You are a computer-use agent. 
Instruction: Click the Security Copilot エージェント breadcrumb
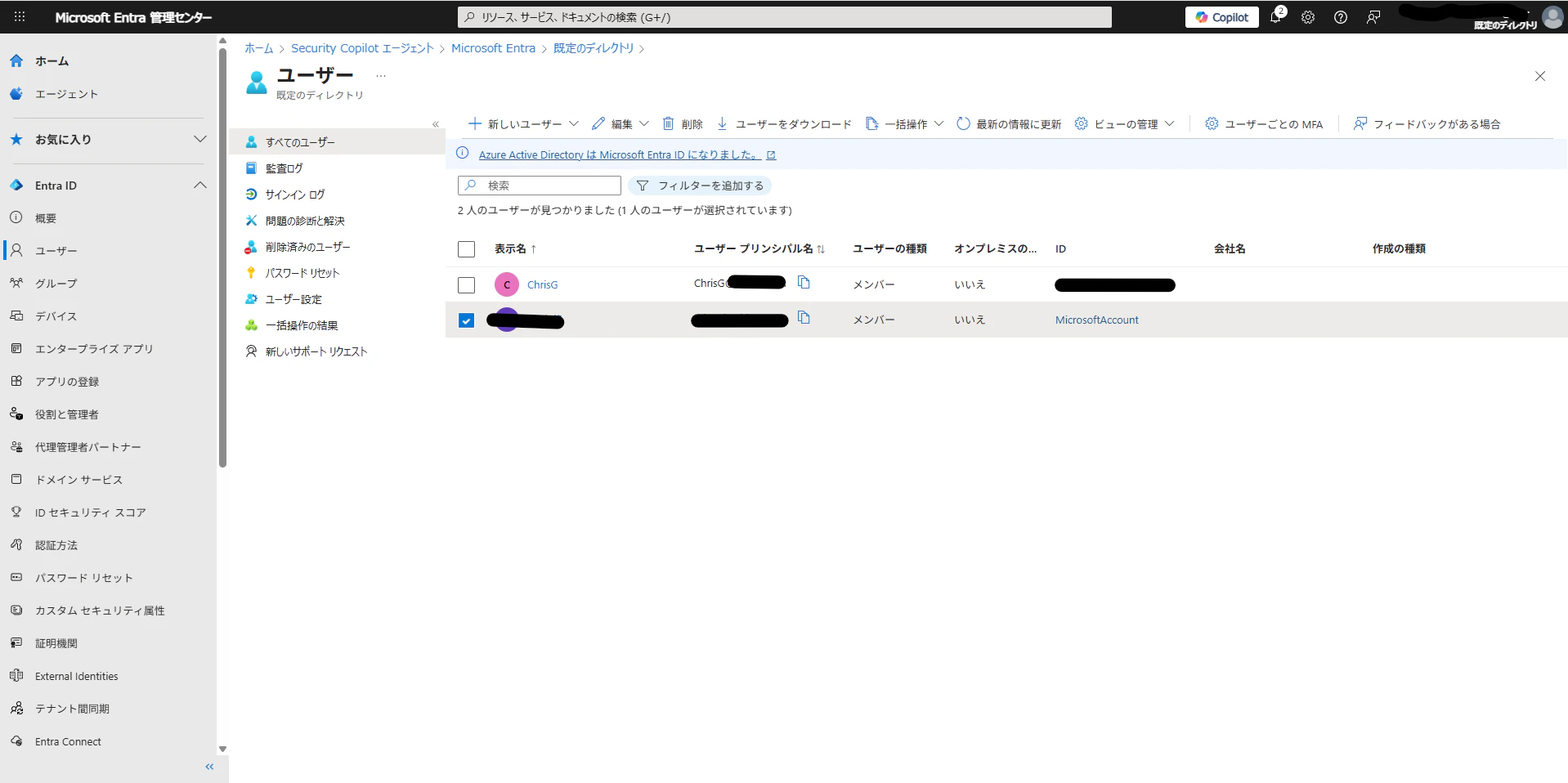click(x=362, y=48)
